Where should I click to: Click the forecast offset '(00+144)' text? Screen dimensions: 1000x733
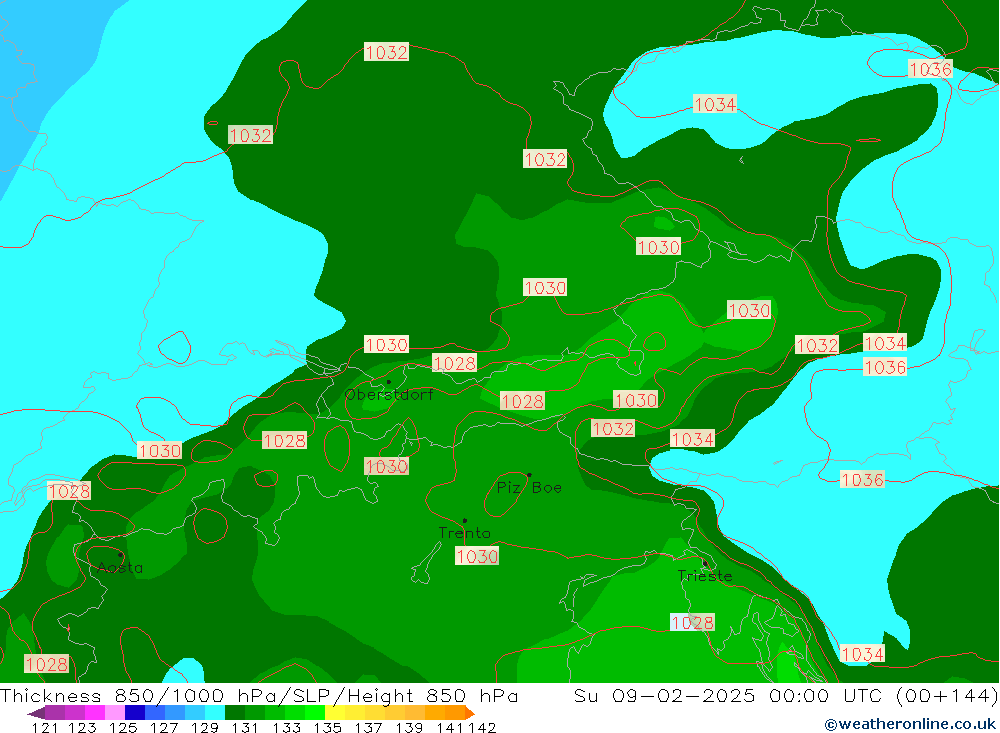click(x=946, y=695)
